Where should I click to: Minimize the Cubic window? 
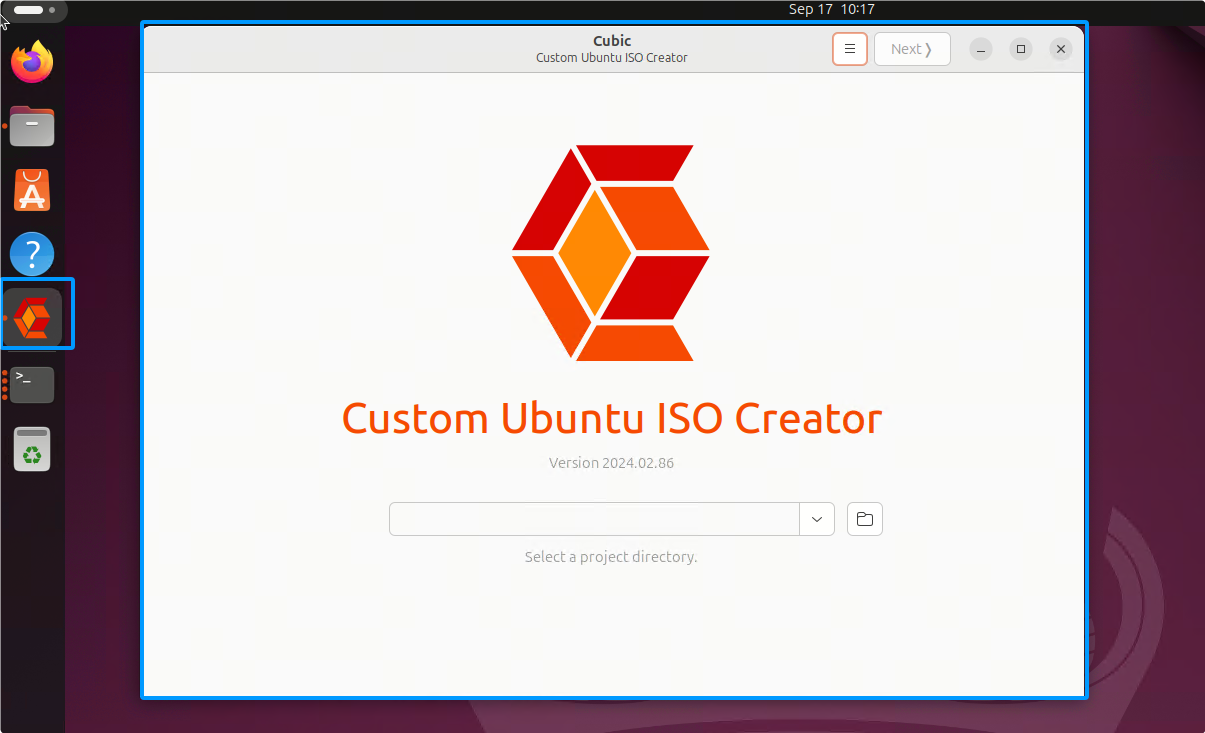981,49
